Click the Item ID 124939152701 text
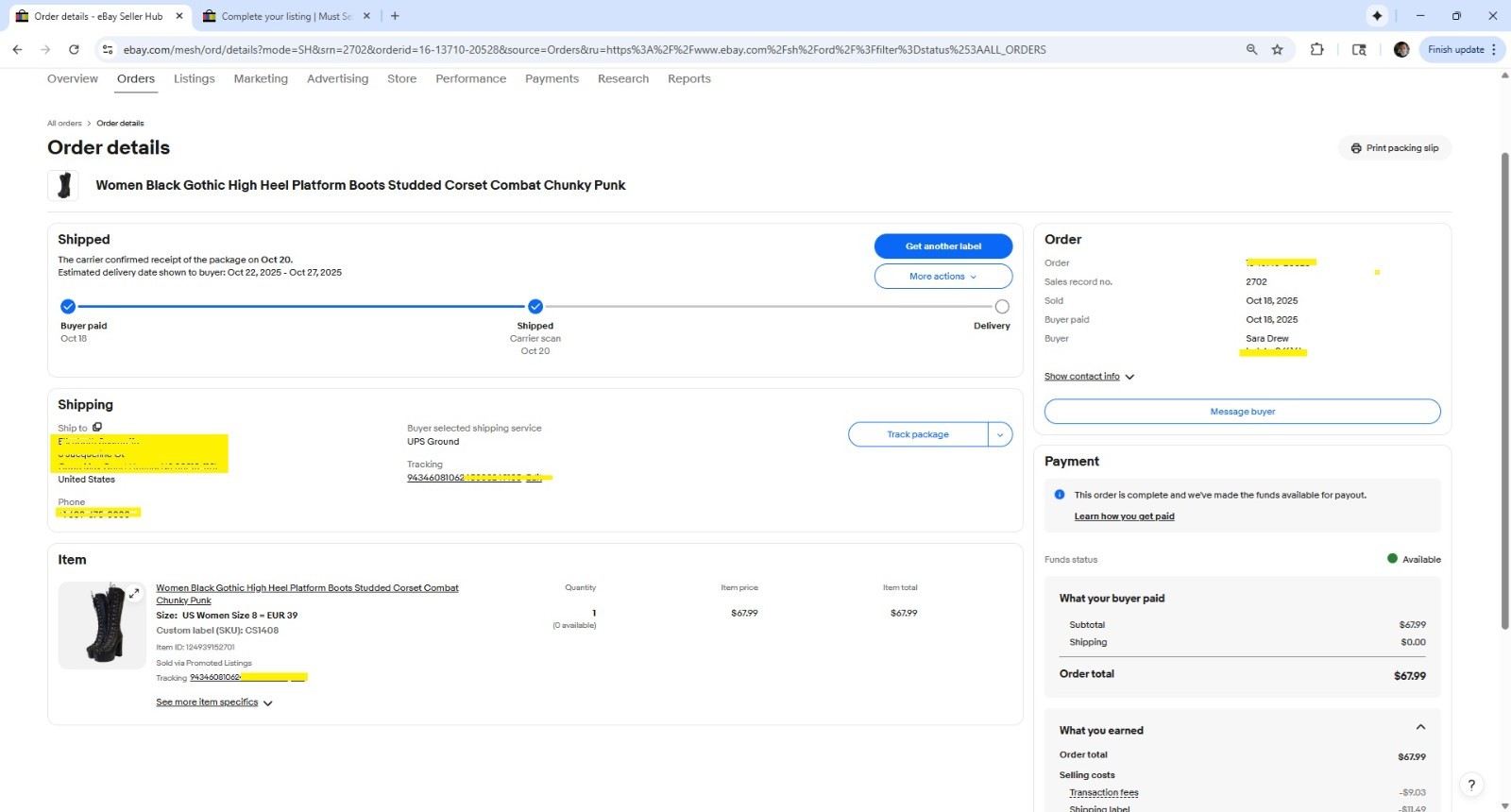The width and height of the screenshot is (1511, 812). (195, 648)
